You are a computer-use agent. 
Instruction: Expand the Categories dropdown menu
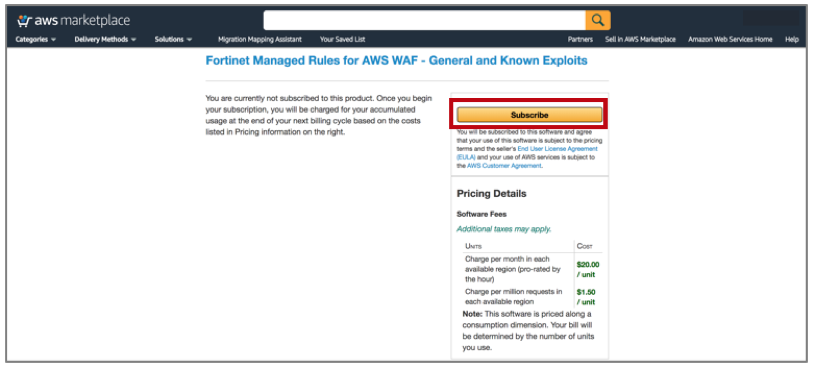(36, 39)
